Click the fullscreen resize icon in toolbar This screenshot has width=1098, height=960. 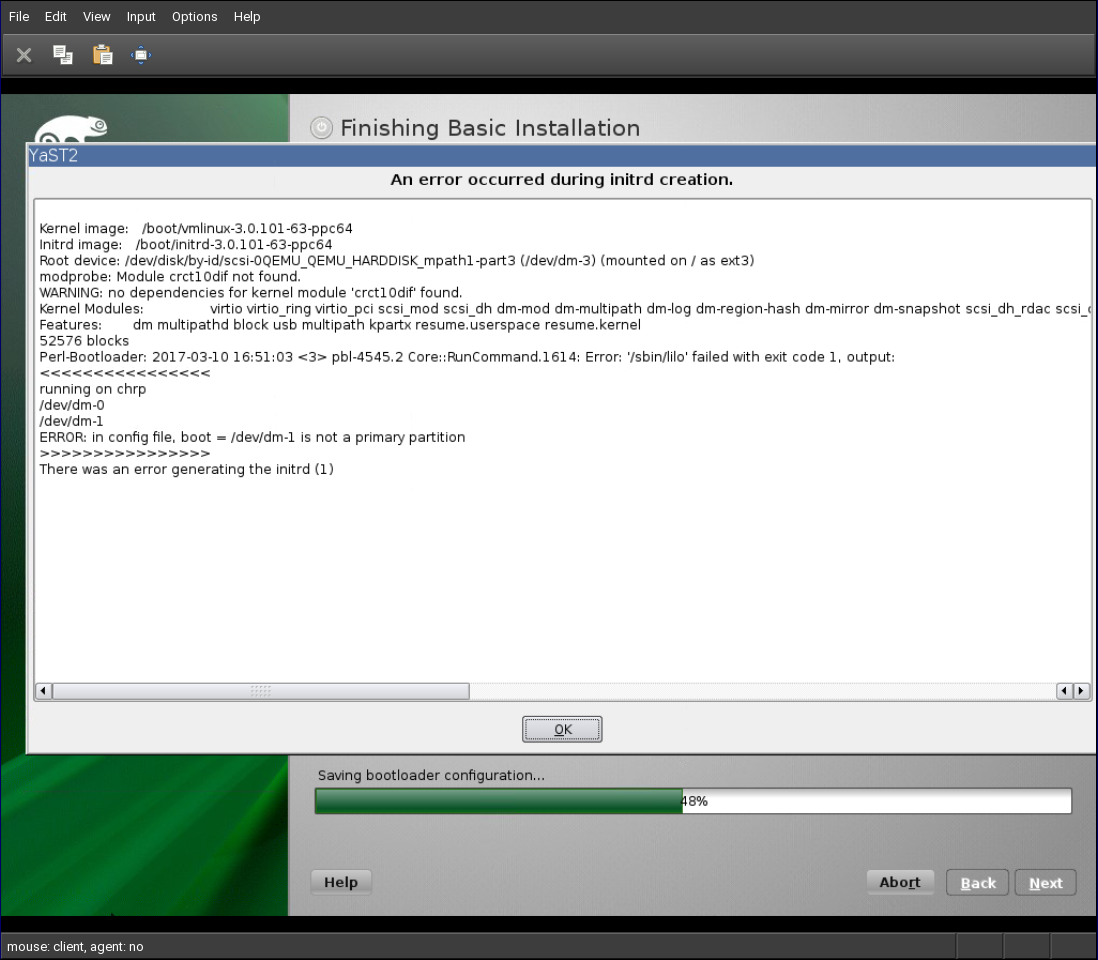point(141,55)
